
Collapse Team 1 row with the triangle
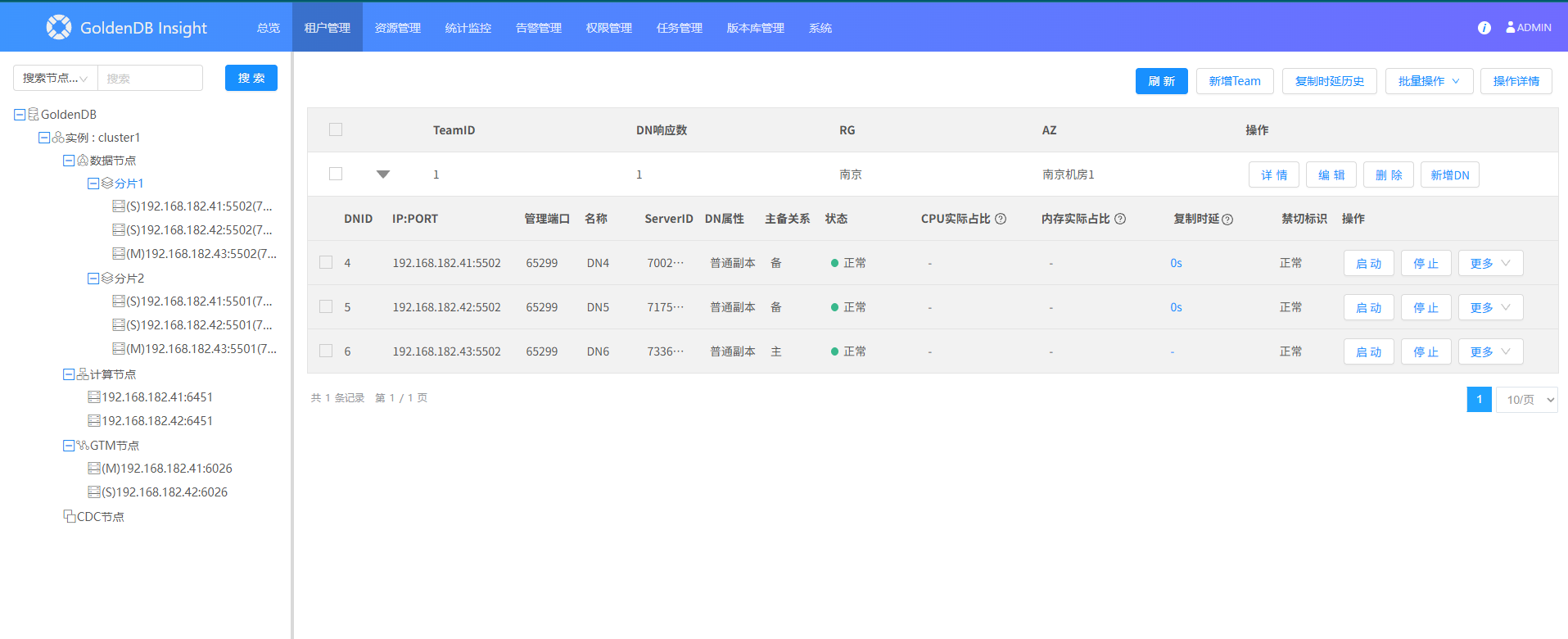click(383, 174)
